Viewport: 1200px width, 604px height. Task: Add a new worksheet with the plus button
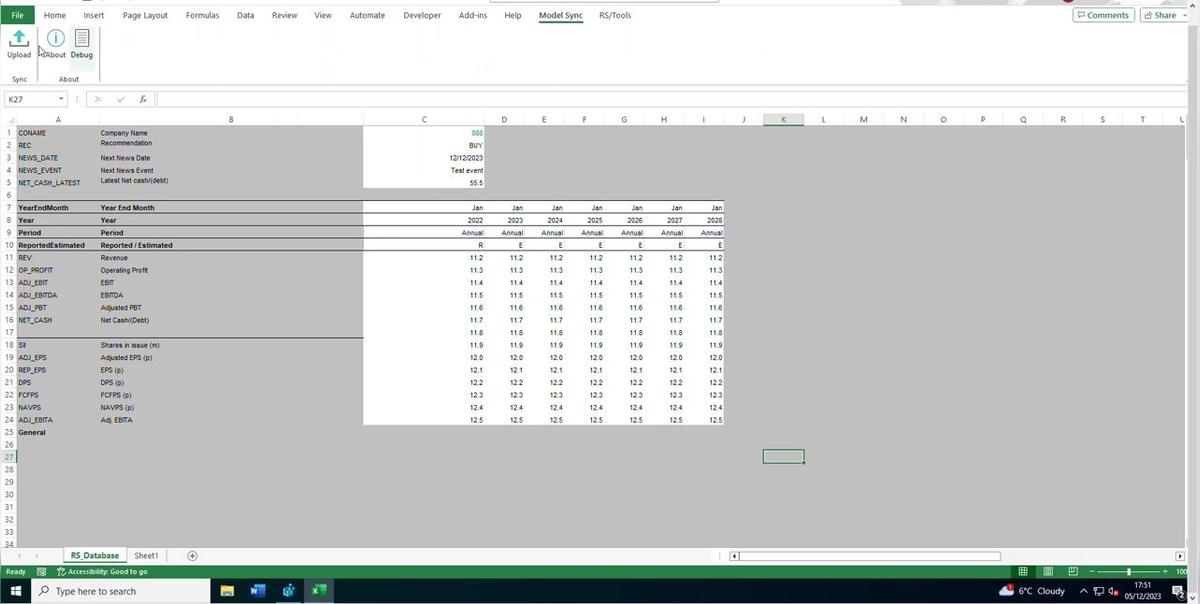tap(191, 555)
